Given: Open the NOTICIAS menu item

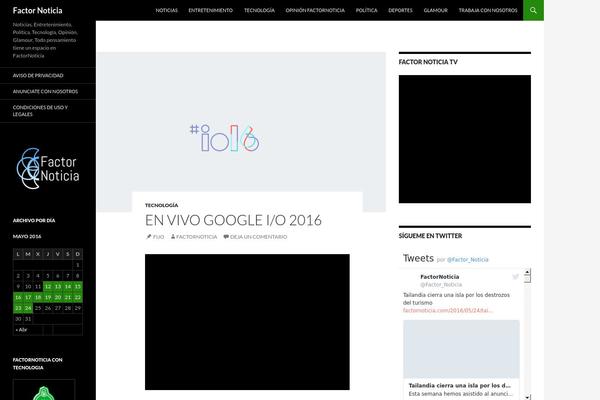Looking at the screenshot, I should 166,10.
